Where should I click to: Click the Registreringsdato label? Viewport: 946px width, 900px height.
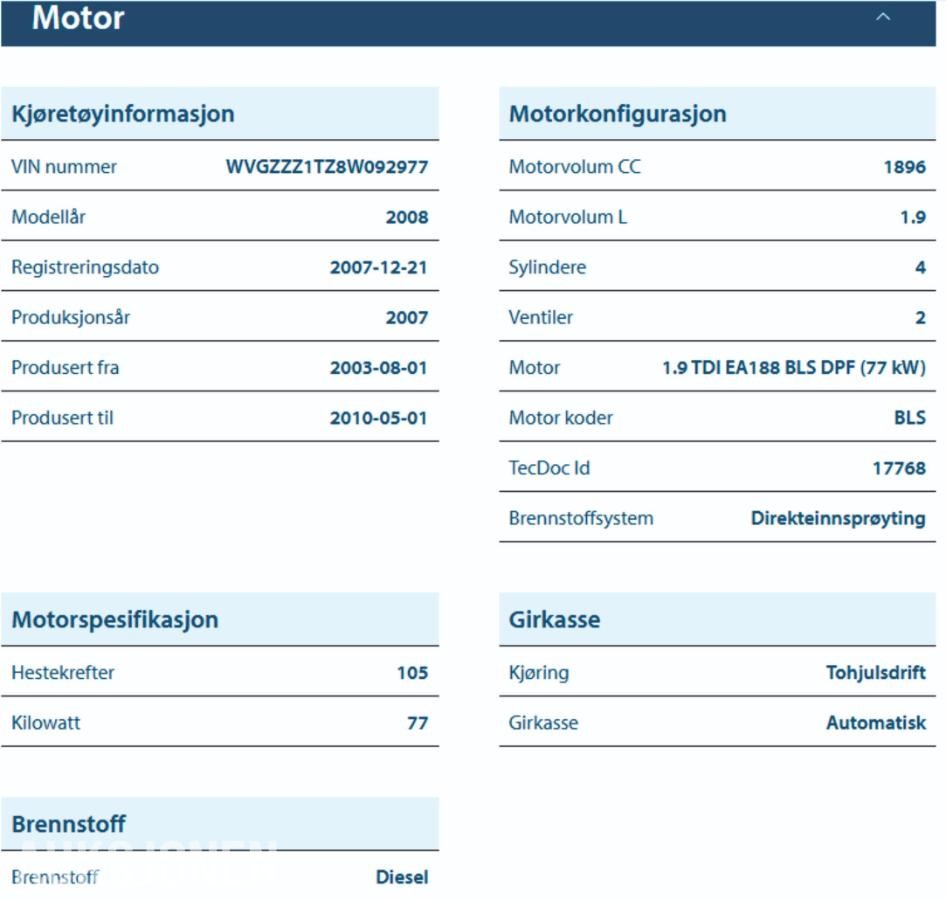(x=85, y=267)
